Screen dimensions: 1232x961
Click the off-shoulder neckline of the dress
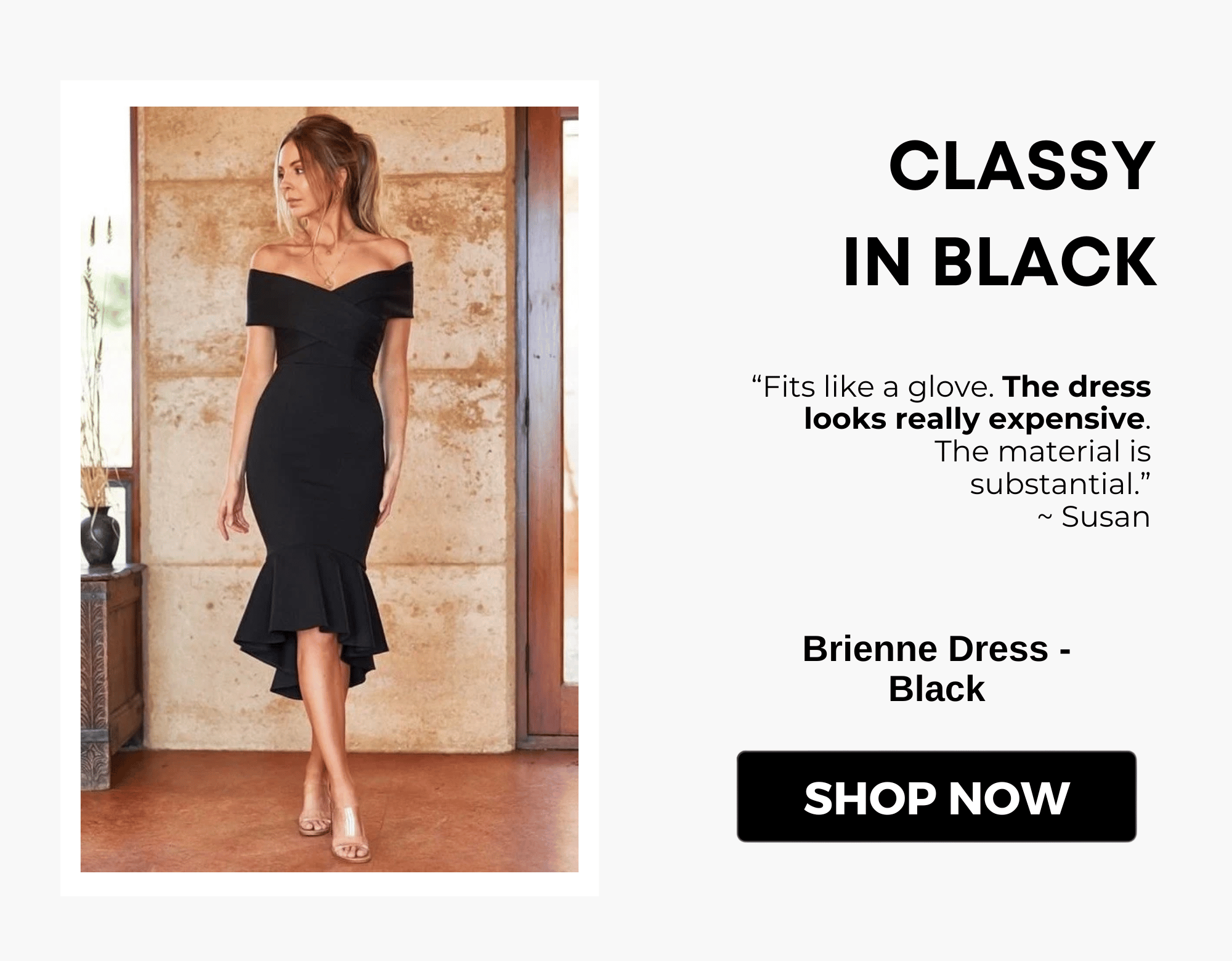click(x=330, y=277)
